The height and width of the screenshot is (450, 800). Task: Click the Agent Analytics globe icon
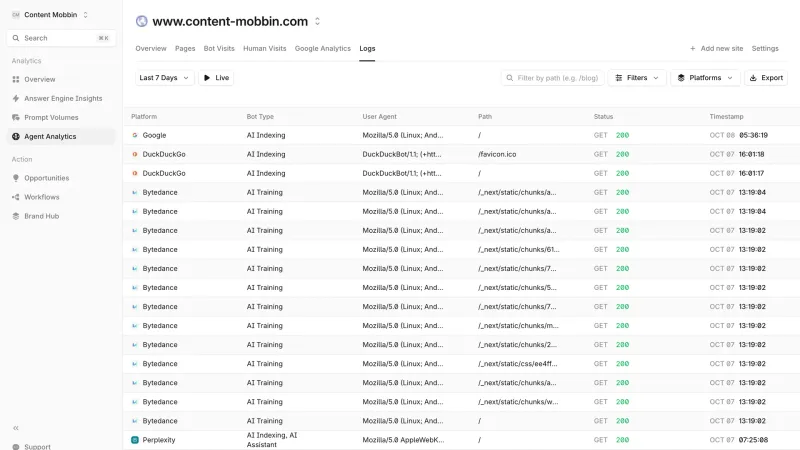tap(16, 136)
